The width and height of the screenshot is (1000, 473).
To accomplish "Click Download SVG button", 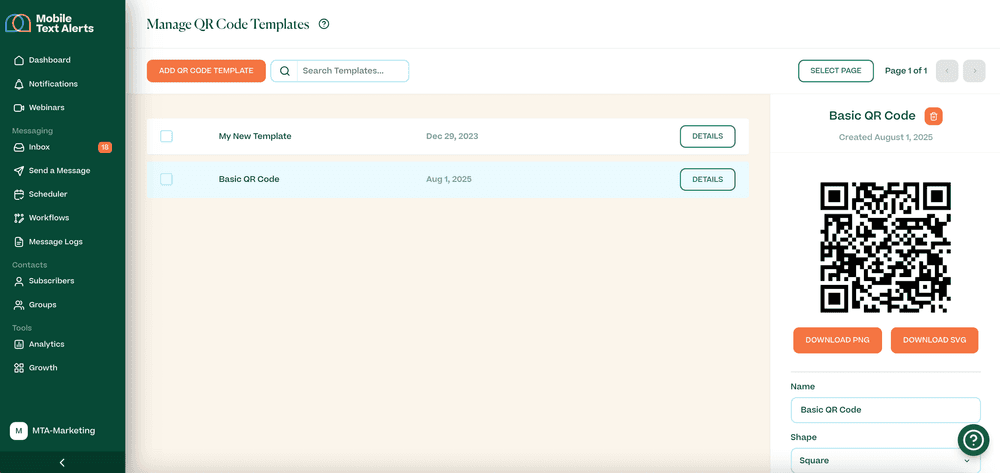I will point(934,340).
